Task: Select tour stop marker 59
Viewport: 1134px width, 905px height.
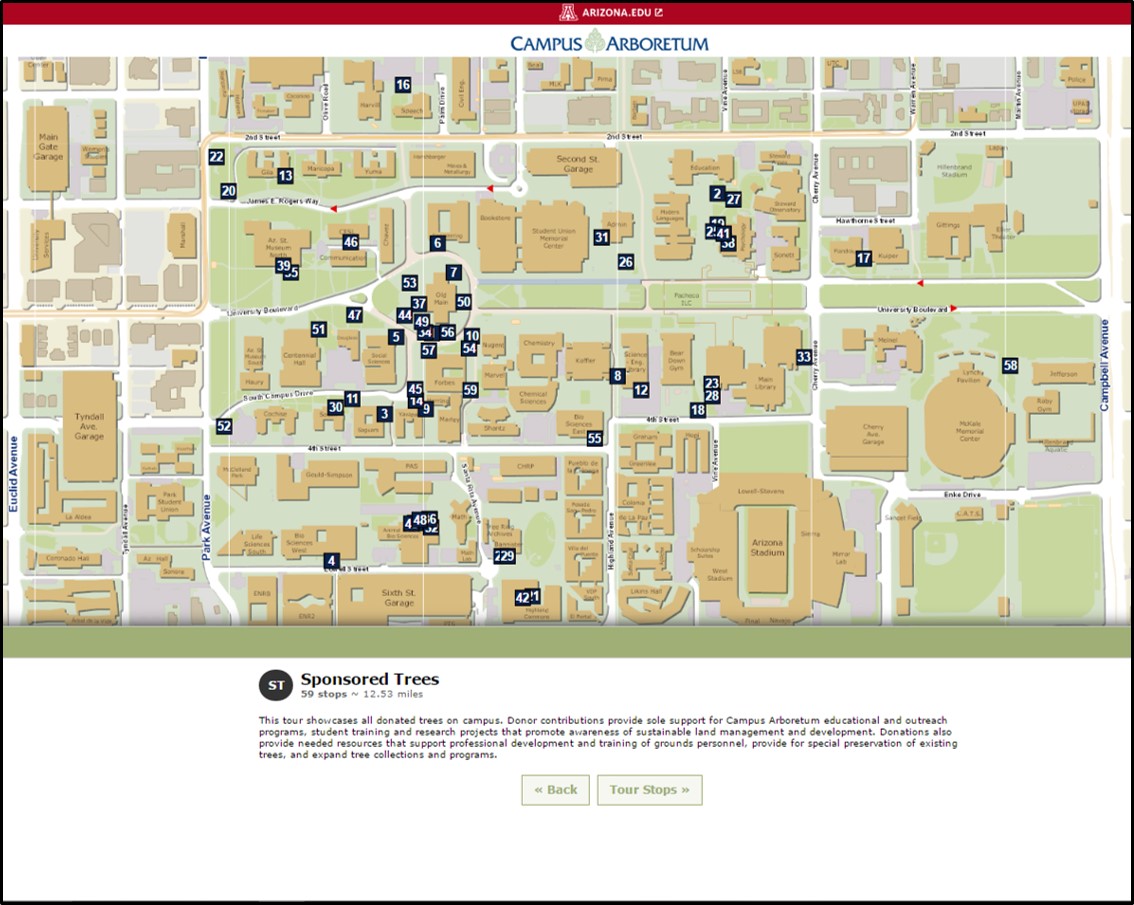Action: coord(471,390)
